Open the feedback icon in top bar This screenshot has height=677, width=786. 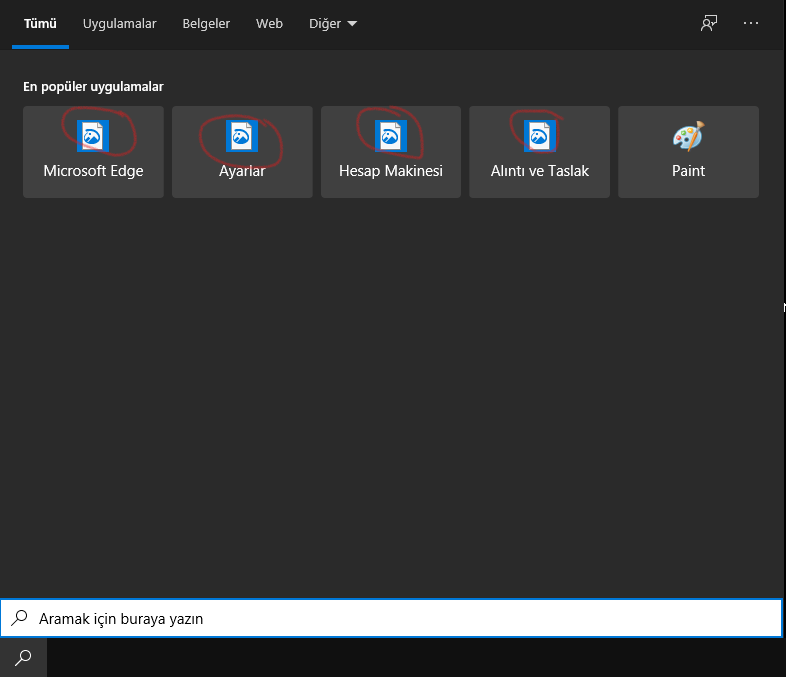tap(709, 23)
